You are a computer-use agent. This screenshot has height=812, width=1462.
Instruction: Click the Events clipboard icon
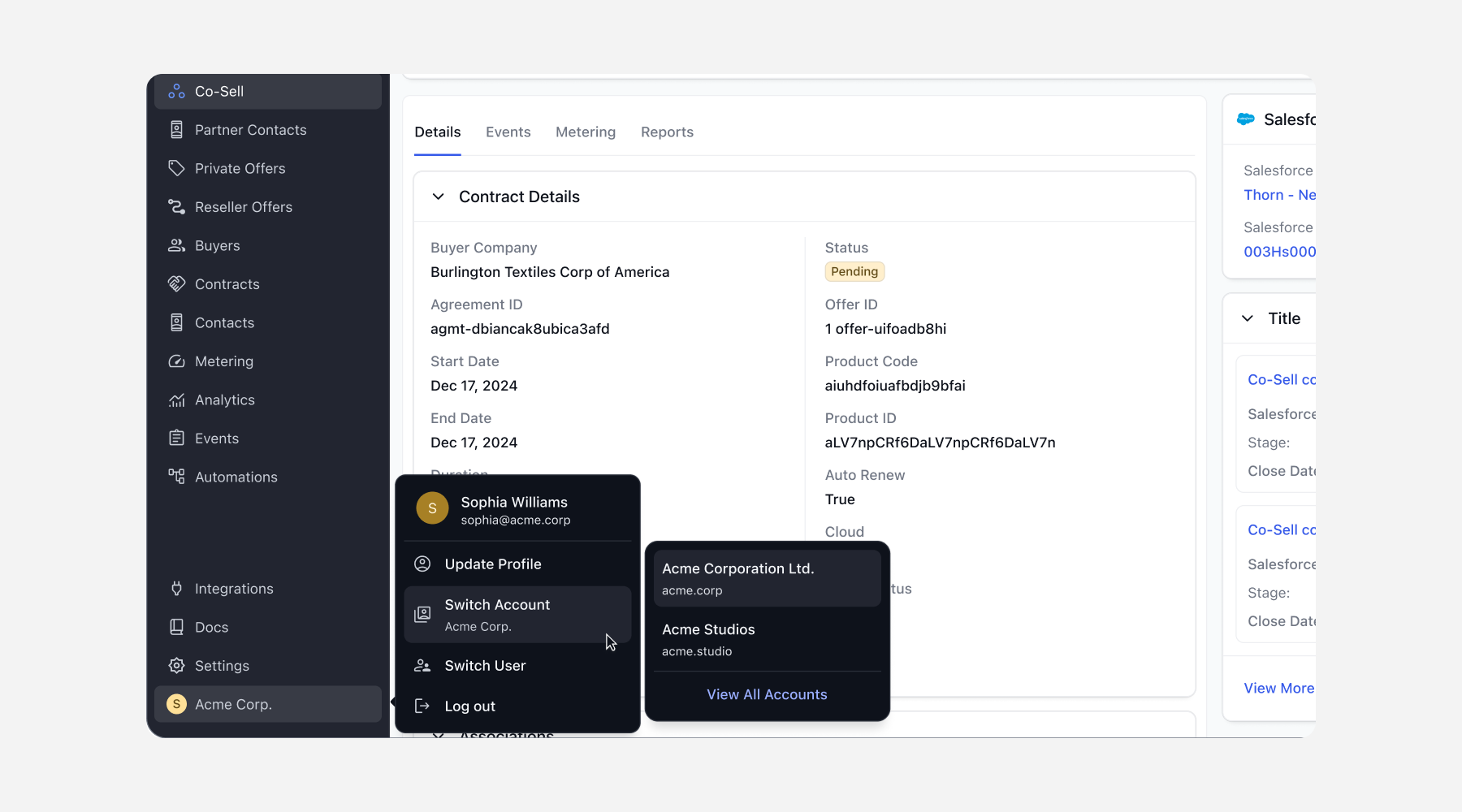tap(176, 438)
